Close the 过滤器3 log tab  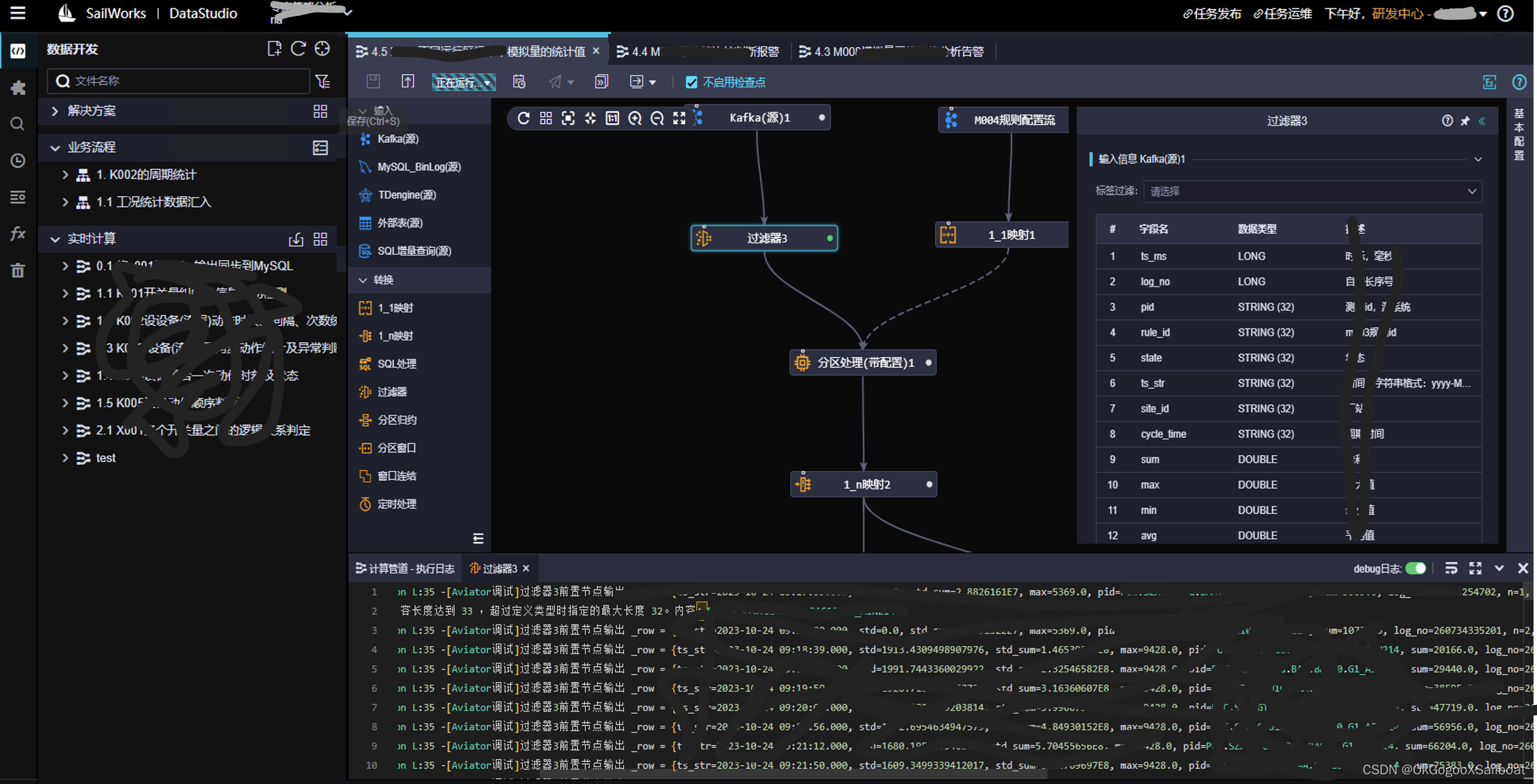526,568
